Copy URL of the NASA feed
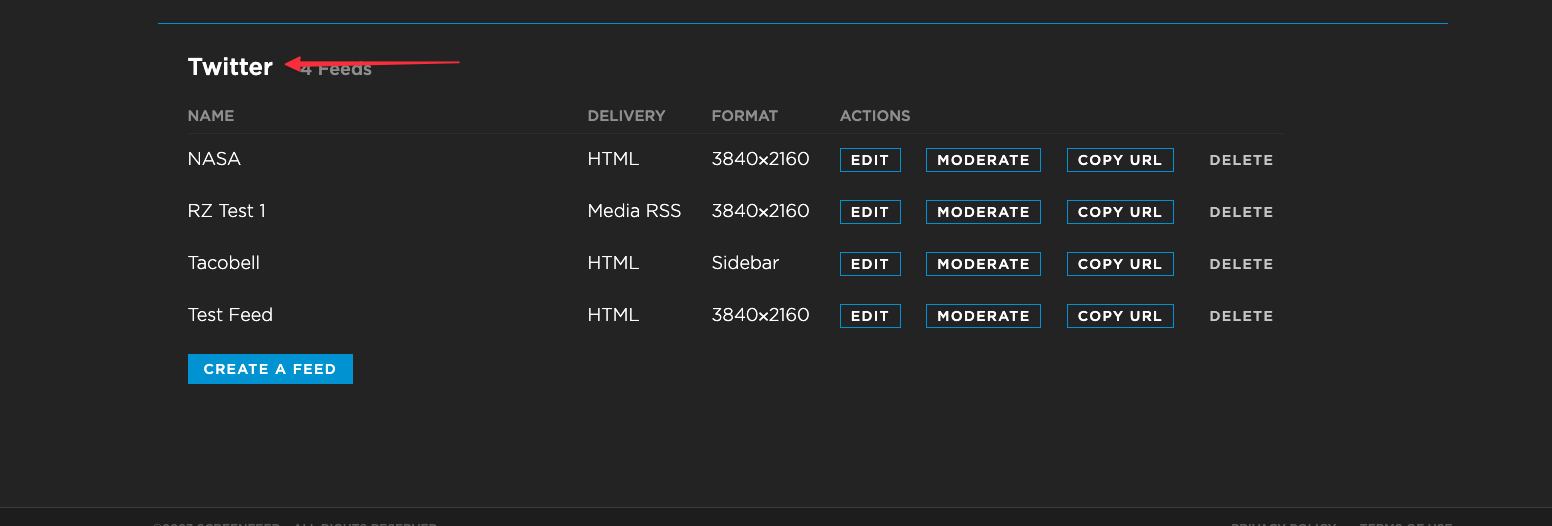This screenshot has width=1552, height=526. click(x=1120, y=160)
